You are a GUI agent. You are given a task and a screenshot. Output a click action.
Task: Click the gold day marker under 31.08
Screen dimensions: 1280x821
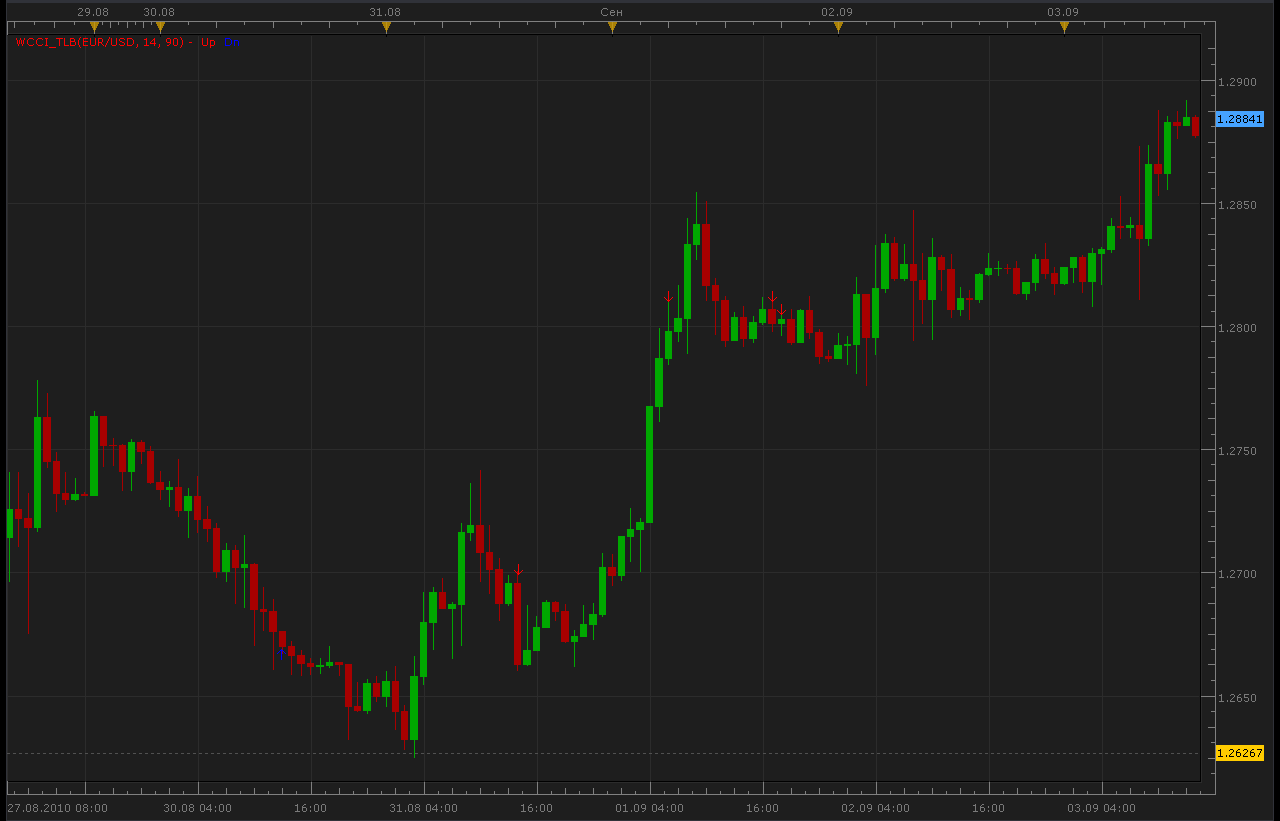(x=386, y=27)
